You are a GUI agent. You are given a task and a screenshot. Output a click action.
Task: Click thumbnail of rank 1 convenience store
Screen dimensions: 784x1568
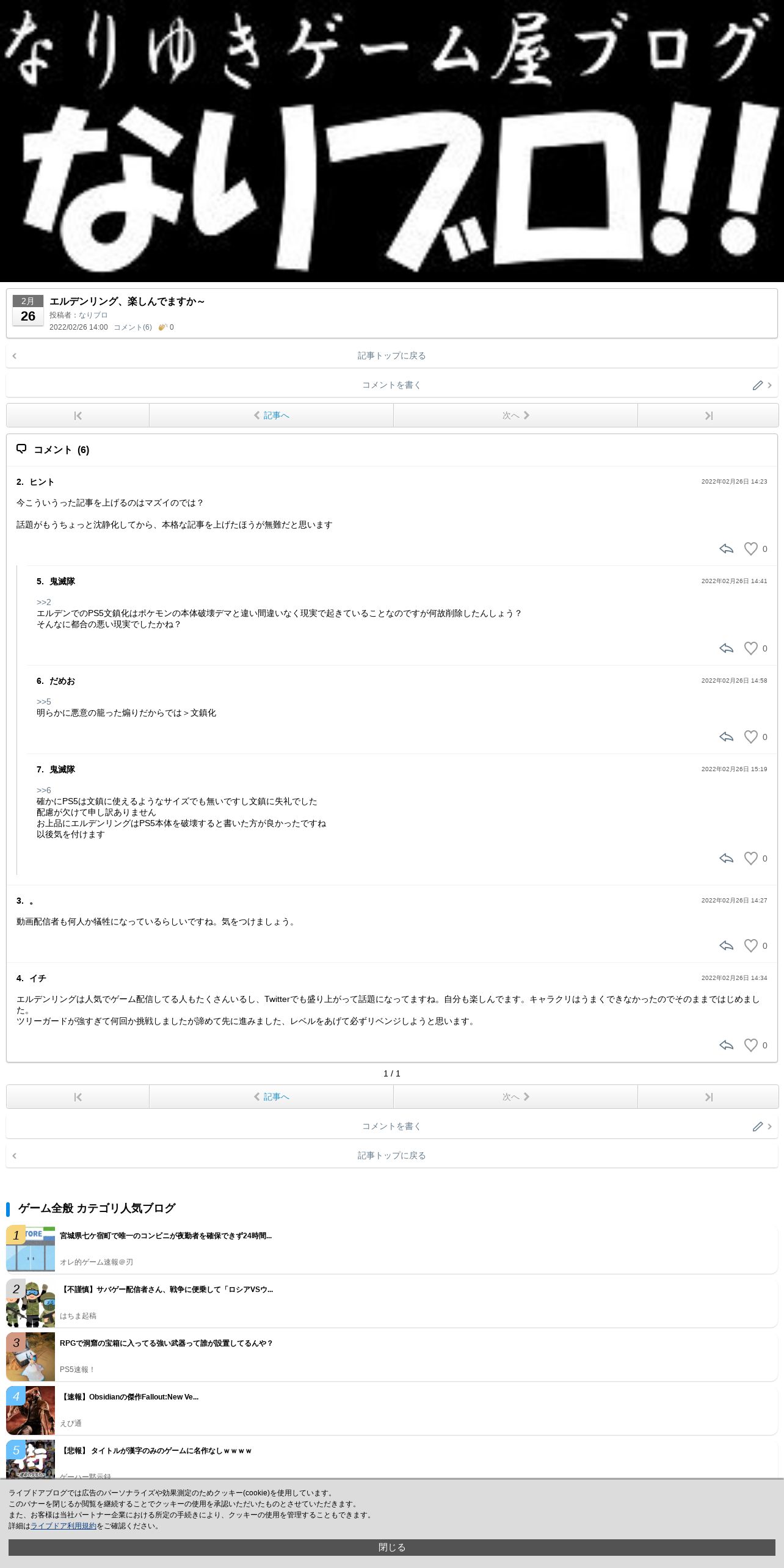click(x=31, y=1249)
